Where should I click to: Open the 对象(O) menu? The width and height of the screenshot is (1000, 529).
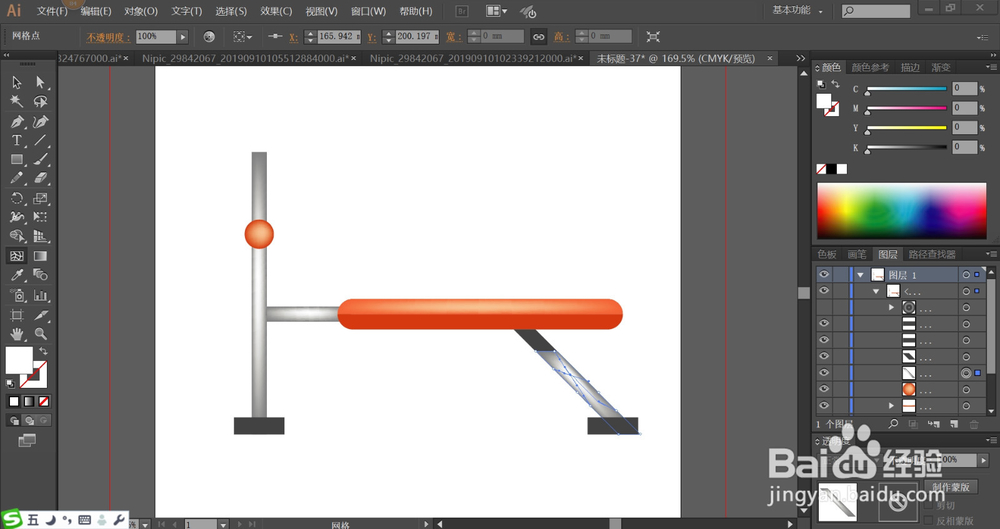[x=140, y=11]
